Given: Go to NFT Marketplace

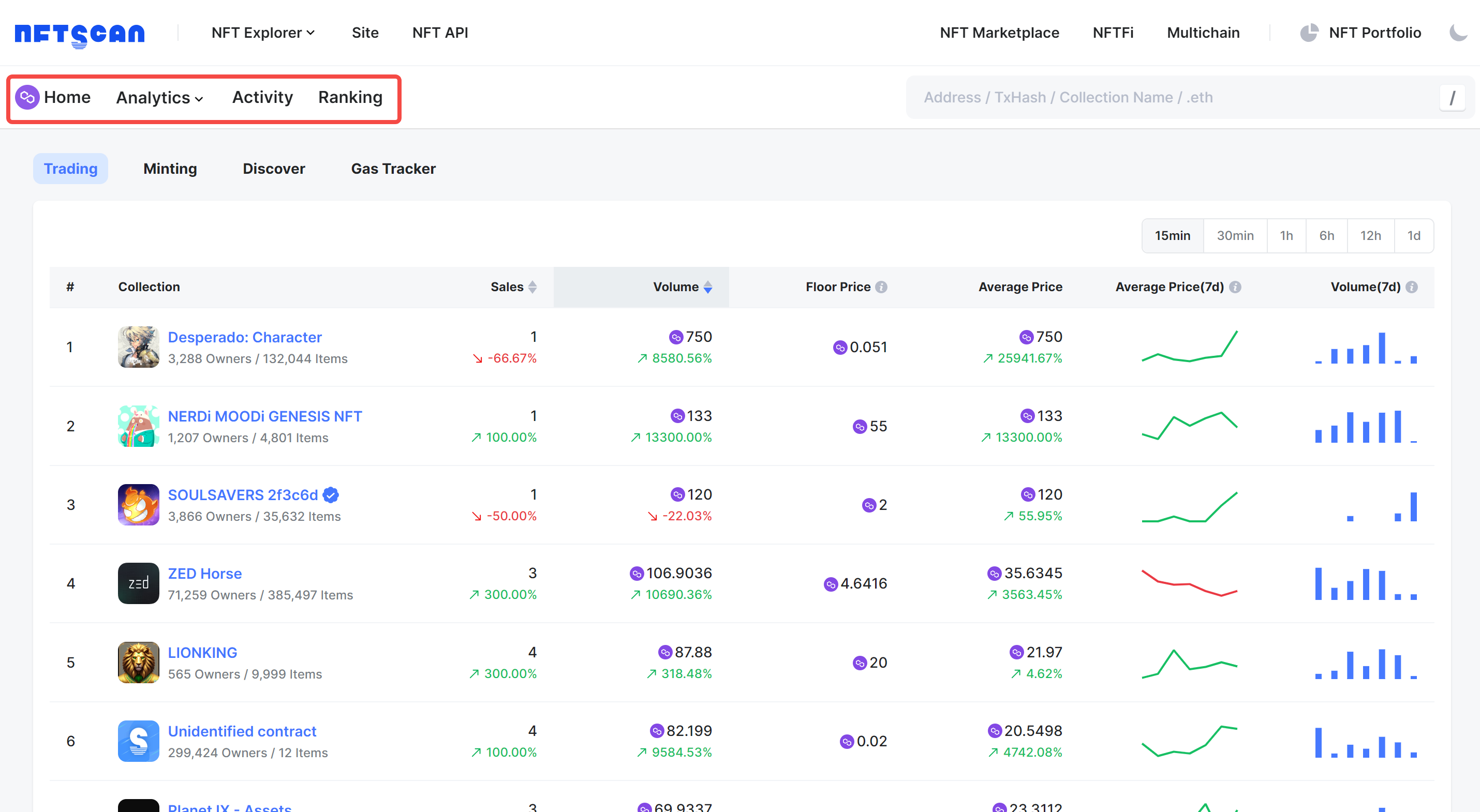Looking at the screenshot, I should pyautogui.click(x=999, y=33).
